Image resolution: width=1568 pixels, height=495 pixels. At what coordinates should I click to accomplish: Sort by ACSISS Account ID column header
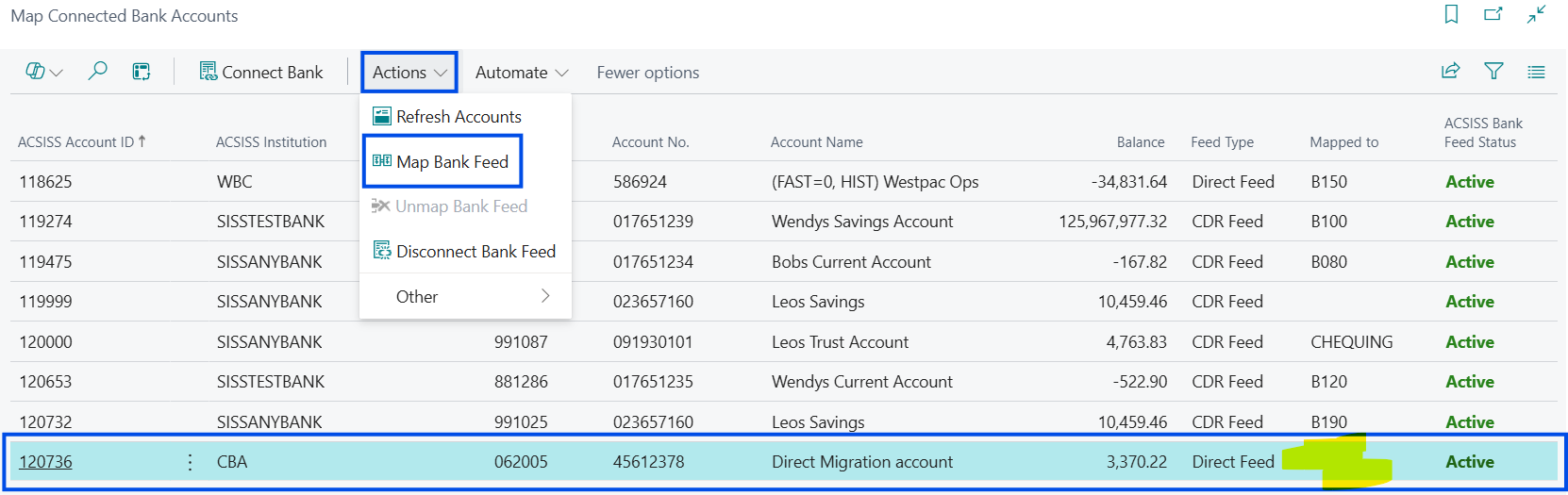tap(75, 142)
